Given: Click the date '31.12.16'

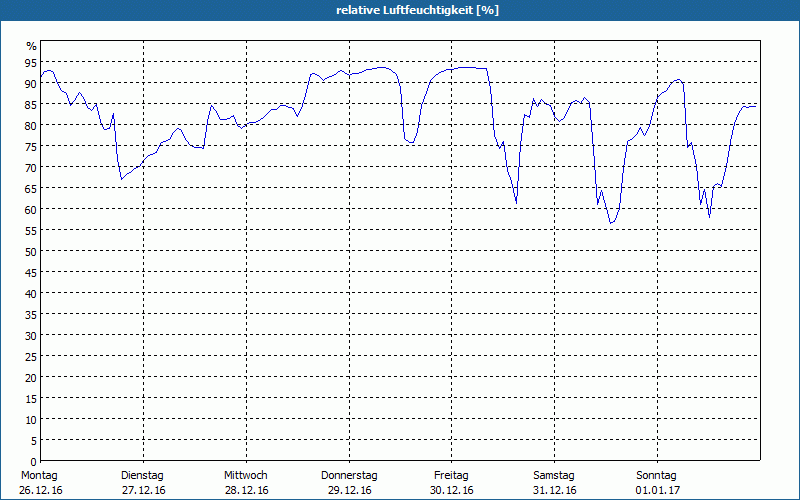Looking at the screenshot, I should coord(555,491).
